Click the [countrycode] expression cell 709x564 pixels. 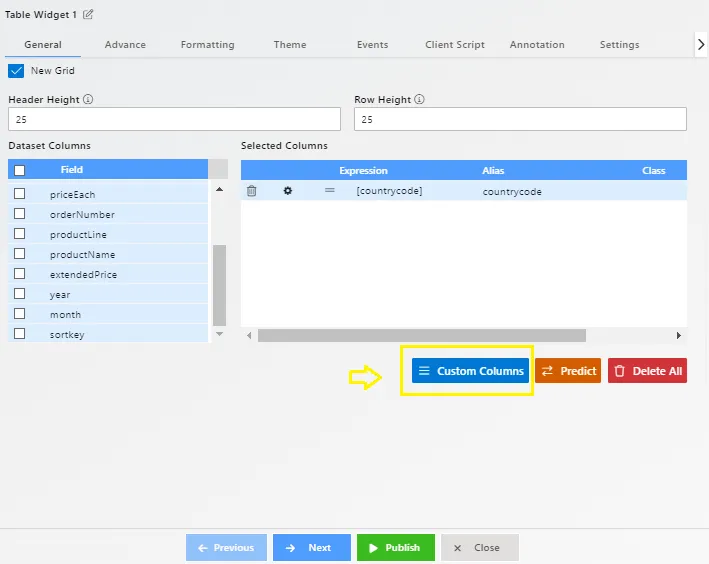coord(389,191)
